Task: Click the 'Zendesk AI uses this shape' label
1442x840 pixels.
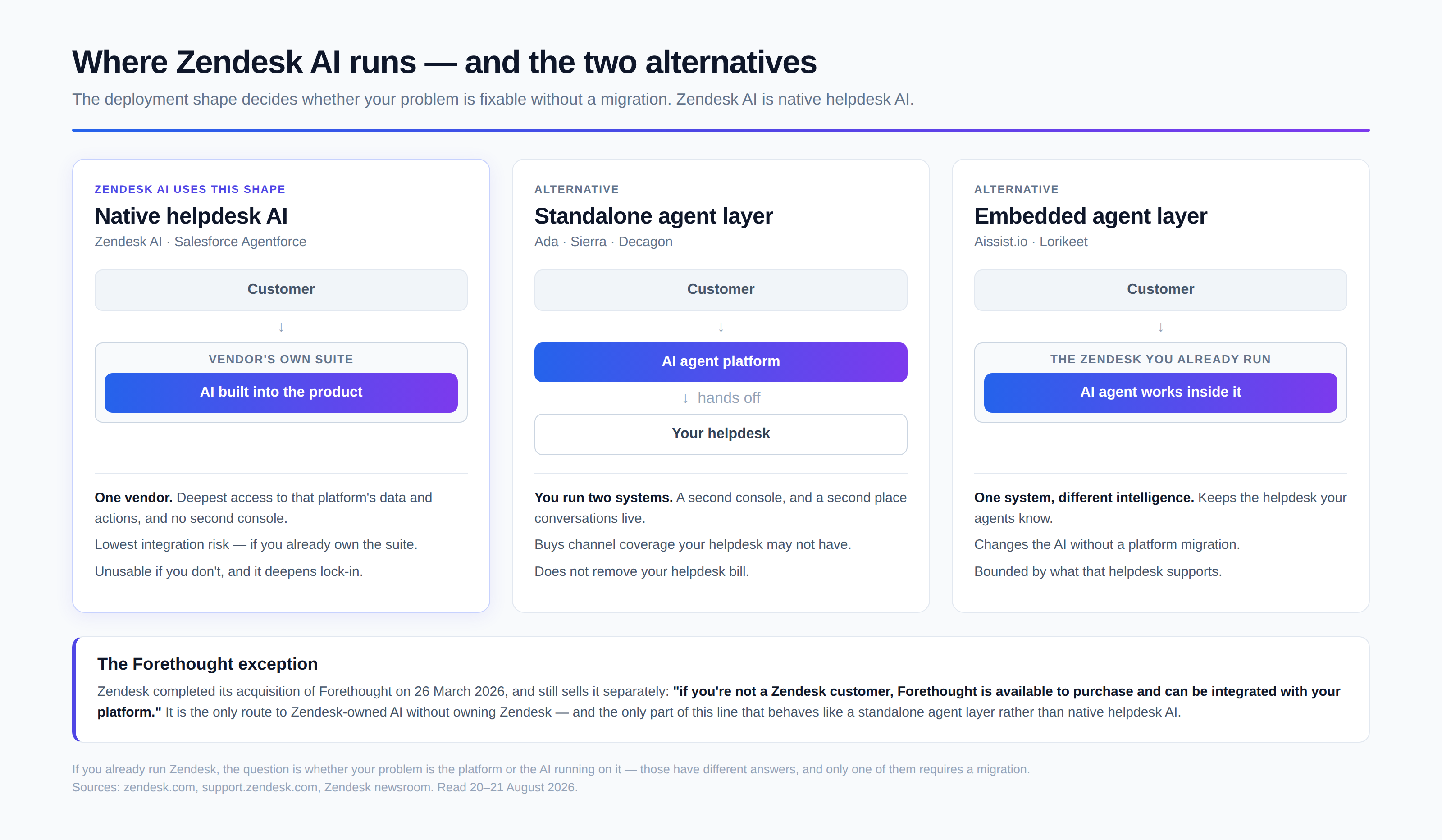Action: point(190,189)
